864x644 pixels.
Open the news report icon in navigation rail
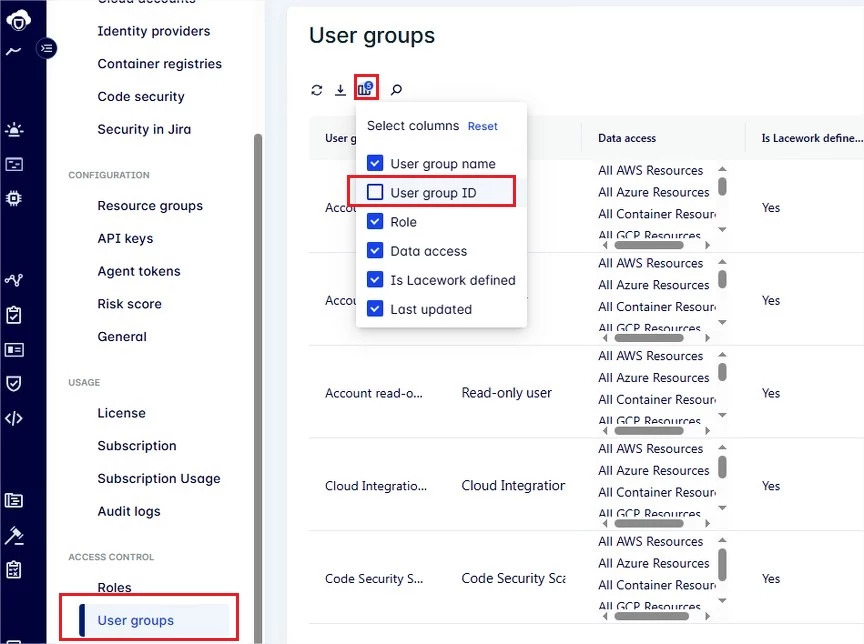coord(14,500)
